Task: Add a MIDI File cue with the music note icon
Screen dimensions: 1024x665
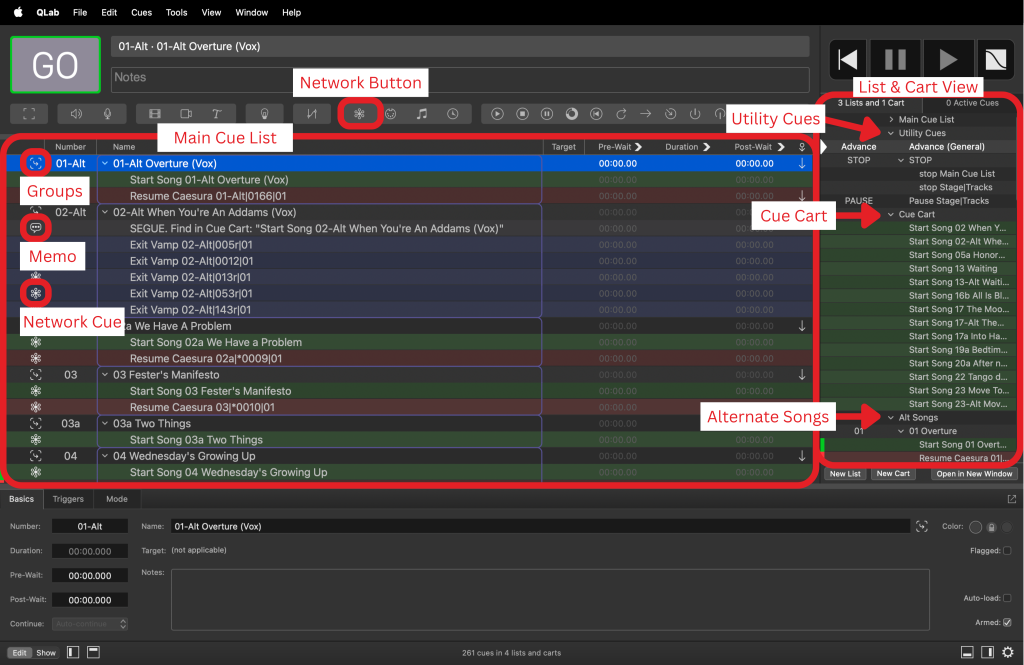Action: (422, 114)
